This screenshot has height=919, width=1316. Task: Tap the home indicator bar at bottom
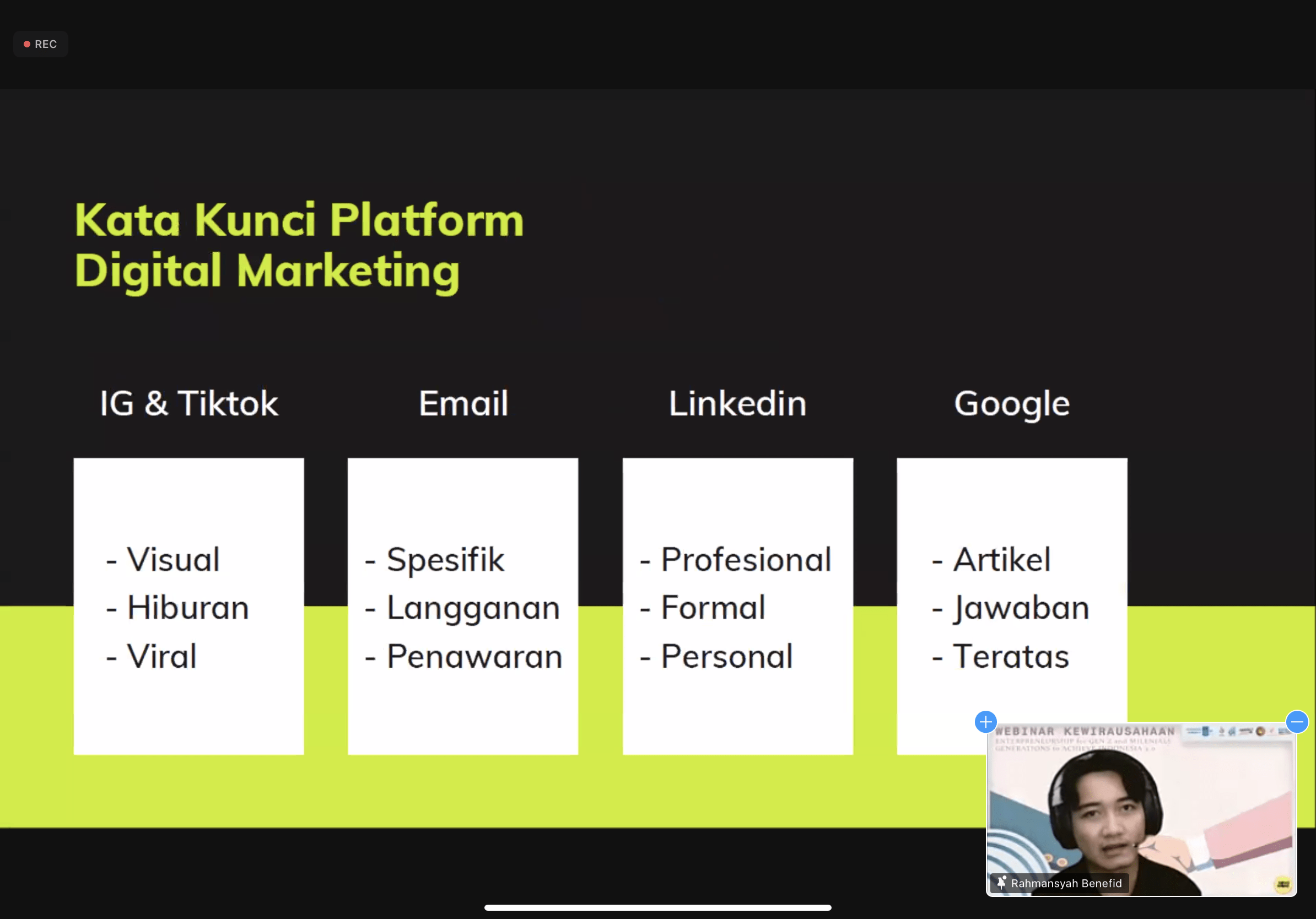click(657, 907)
